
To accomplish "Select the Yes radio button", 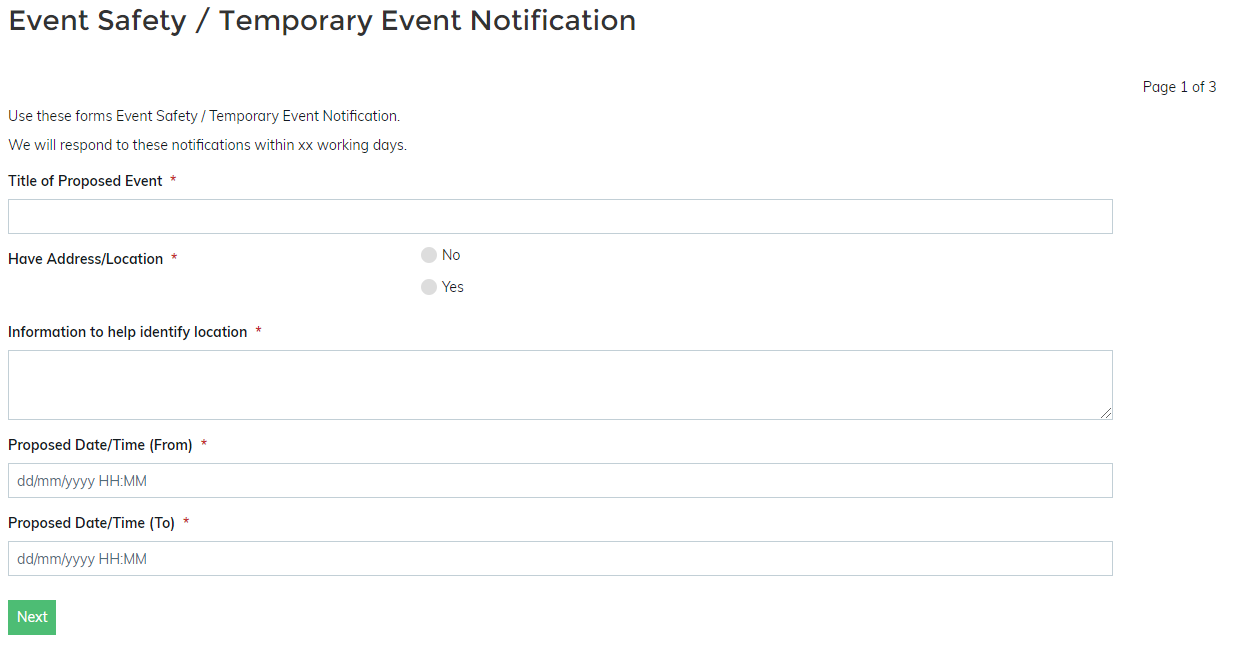I will [x=429, y=287].
